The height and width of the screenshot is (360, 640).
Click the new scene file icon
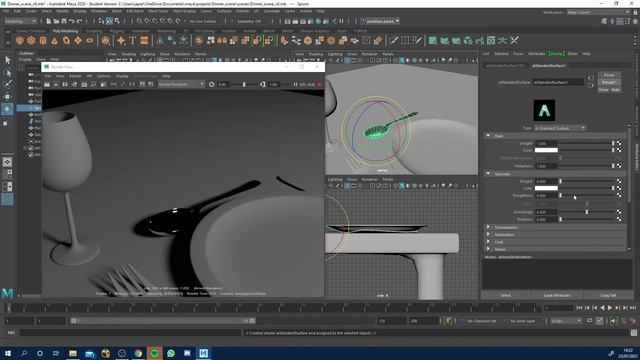(49, 21)
